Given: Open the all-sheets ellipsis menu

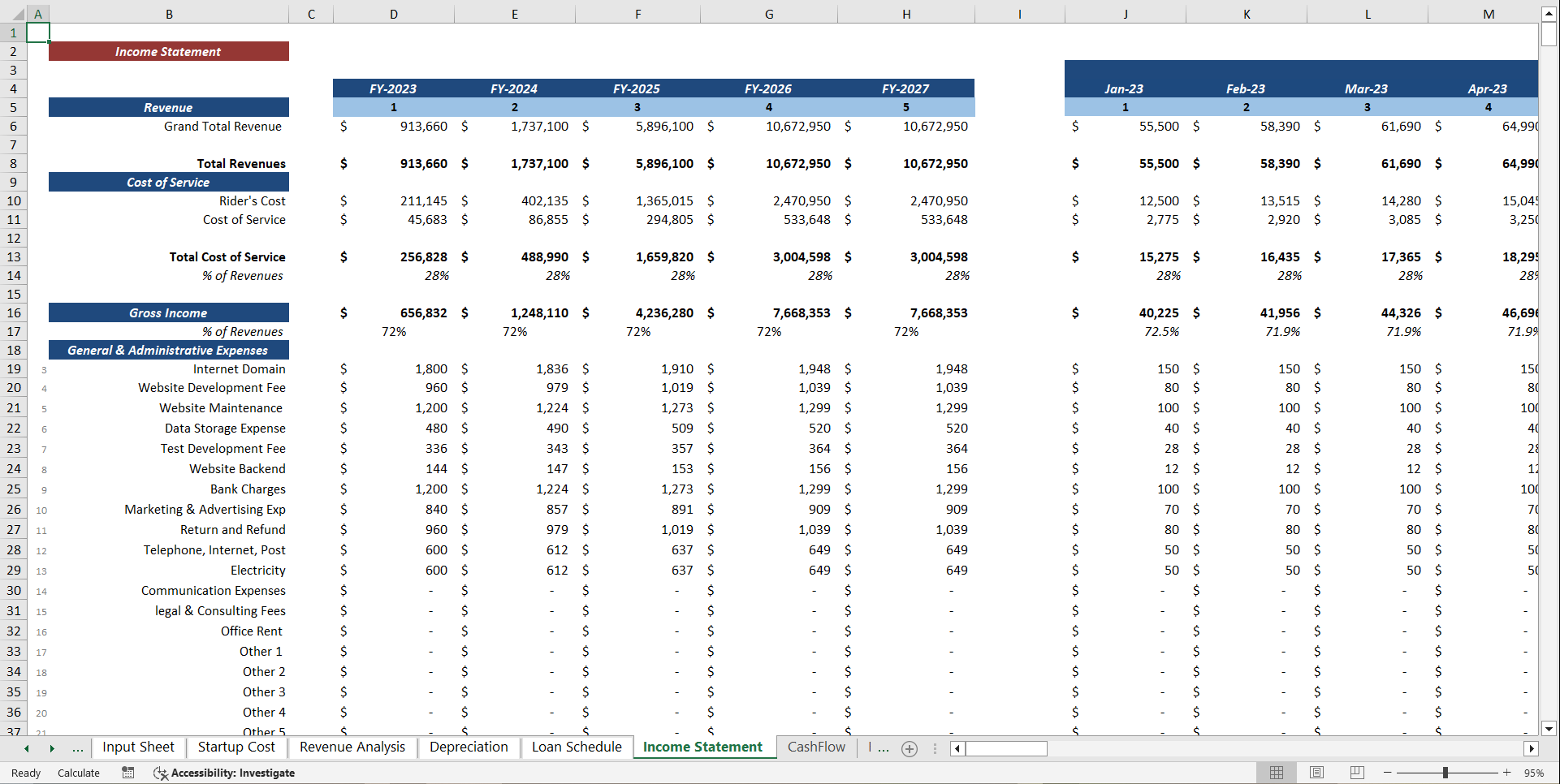Looking at the screenshot, I should coord(78,748).
